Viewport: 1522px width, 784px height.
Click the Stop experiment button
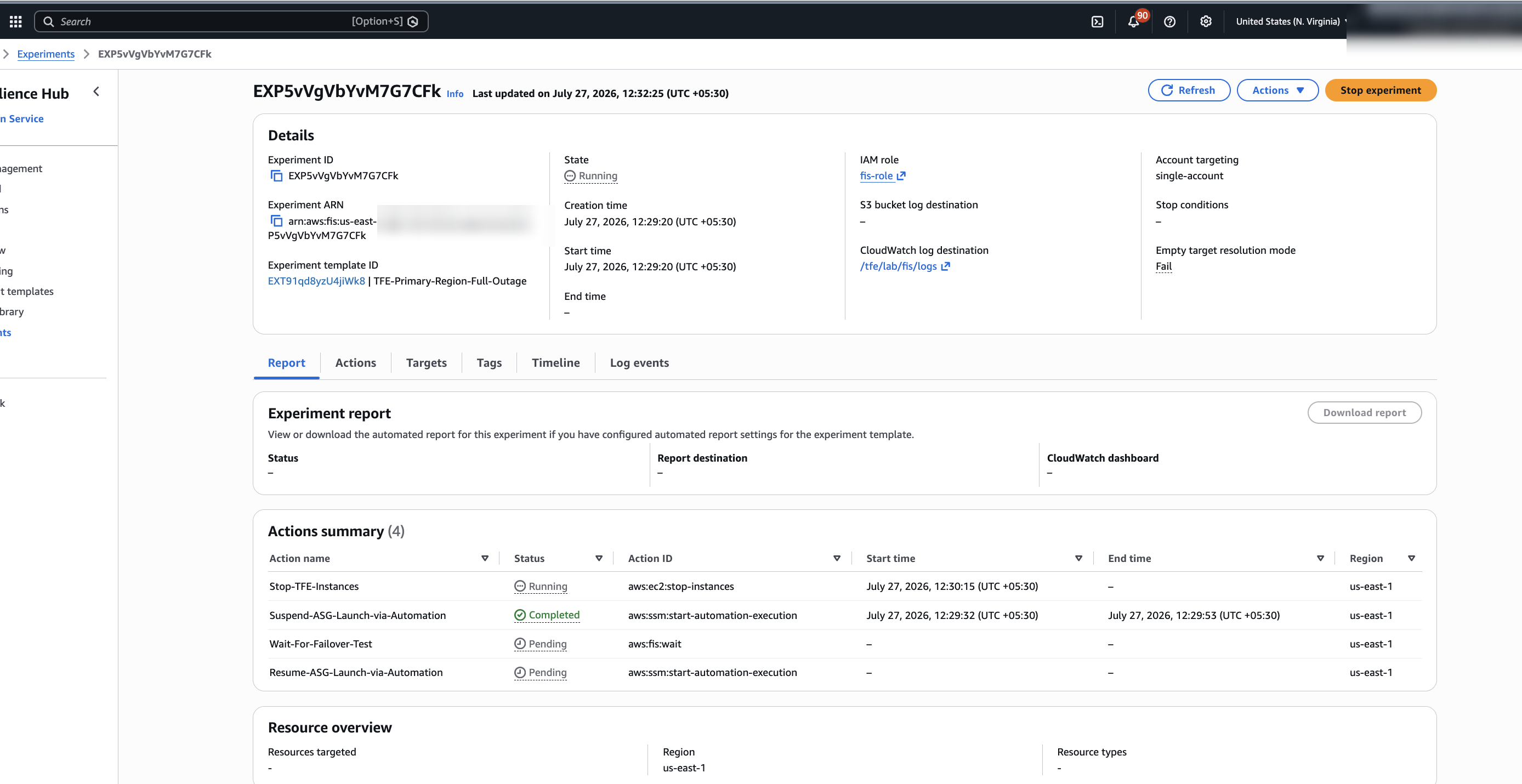[1380, 90]
